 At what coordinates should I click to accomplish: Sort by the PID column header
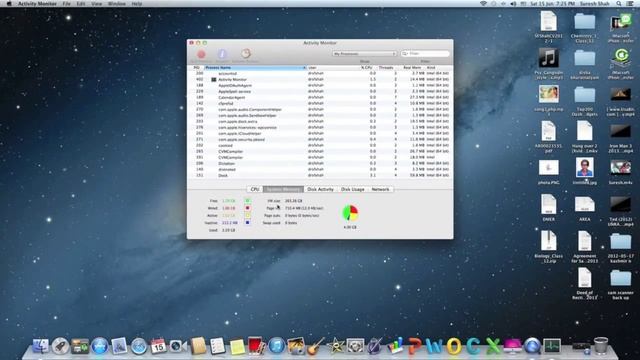(197, 68)
